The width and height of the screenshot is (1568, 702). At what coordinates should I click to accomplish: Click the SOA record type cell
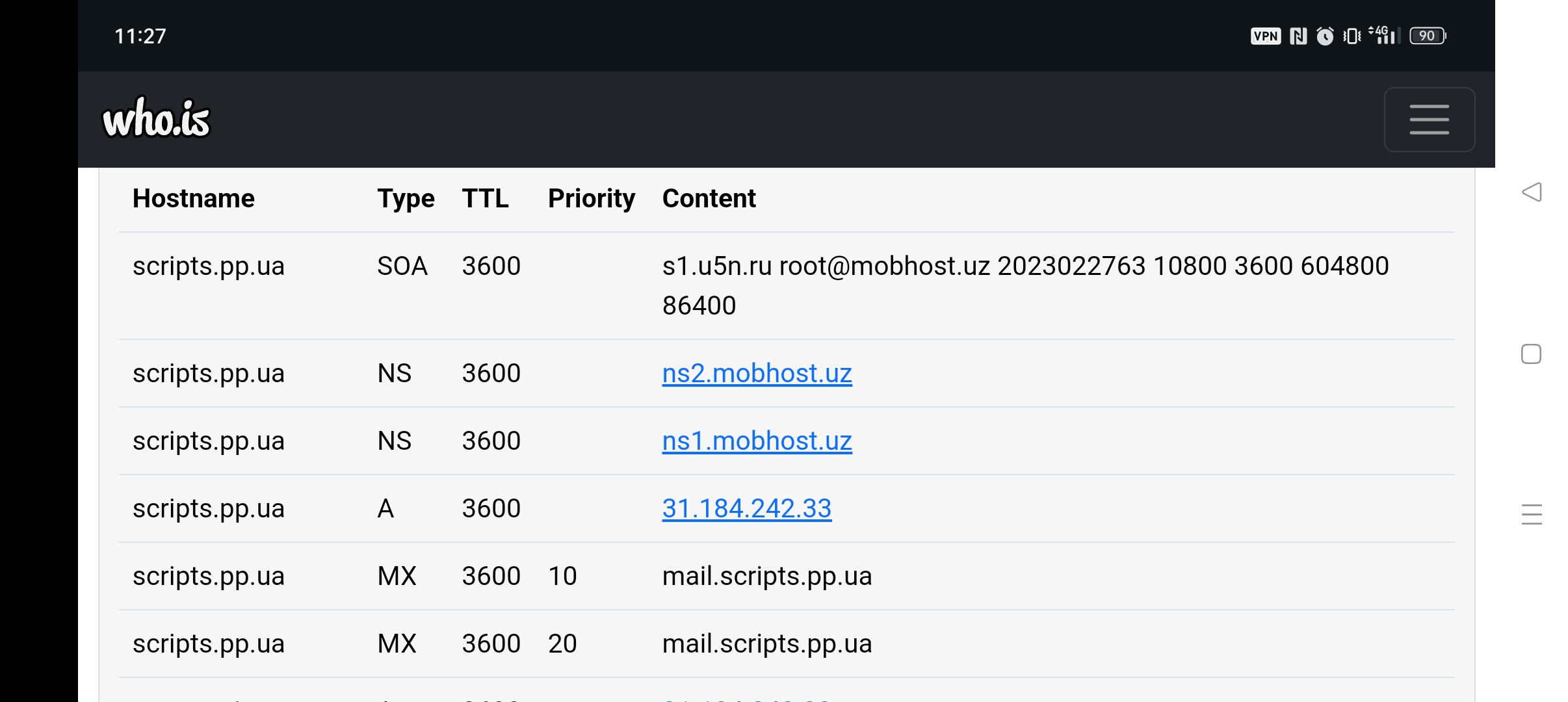pos(402,266)
